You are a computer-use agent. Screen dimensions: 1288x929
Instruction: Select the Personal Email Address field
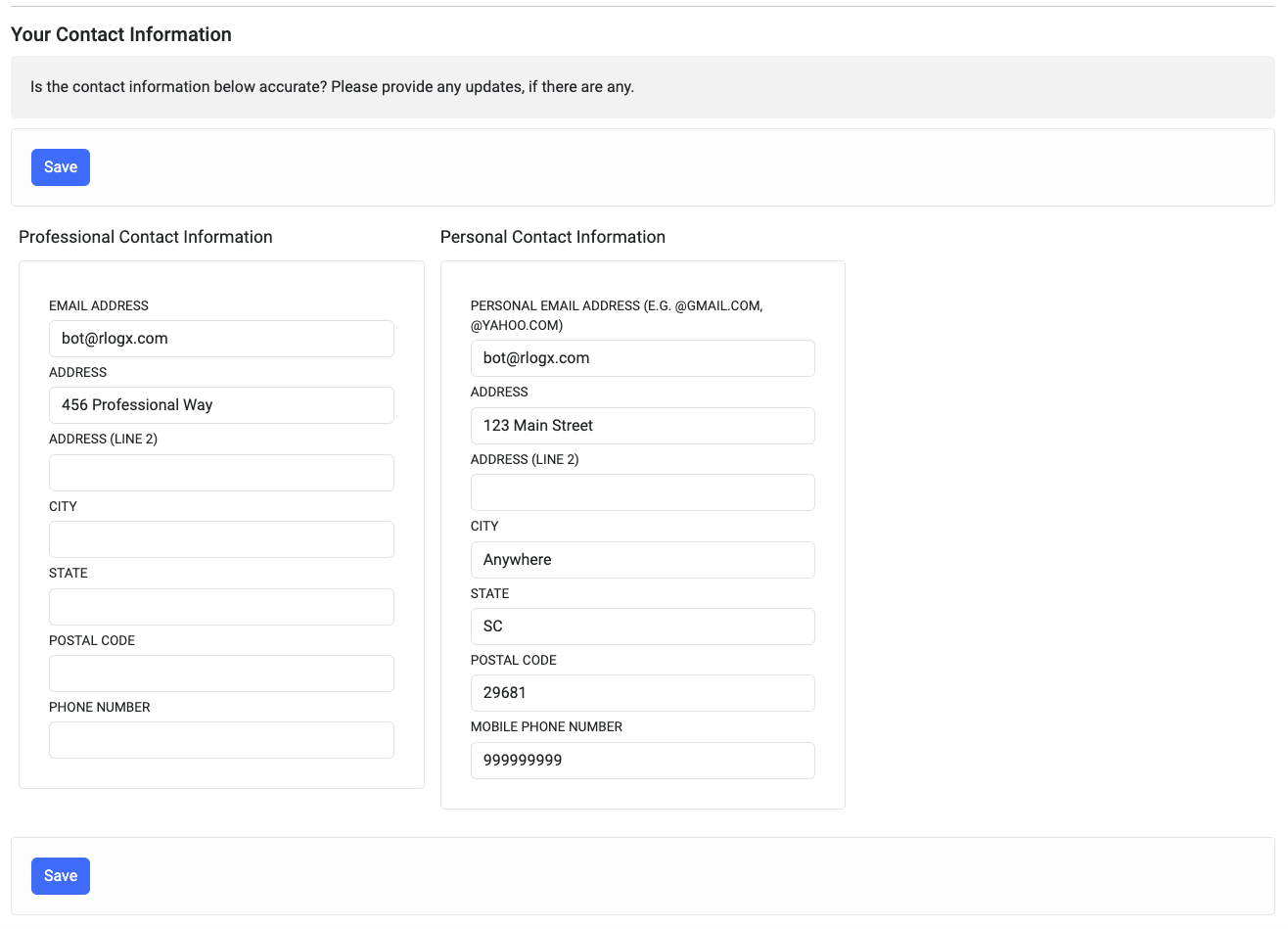pos(642,357)
